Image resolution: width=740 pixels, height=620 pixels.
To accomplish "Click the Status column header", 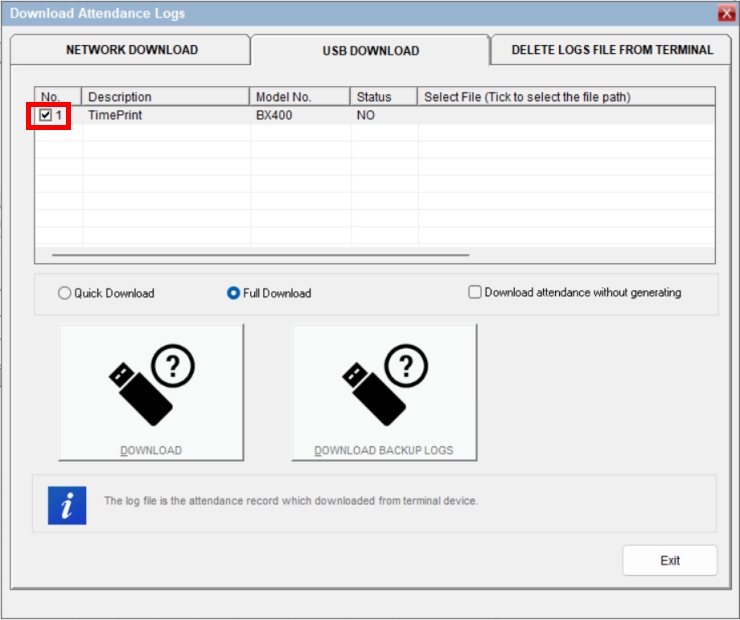I will point(384,97).
